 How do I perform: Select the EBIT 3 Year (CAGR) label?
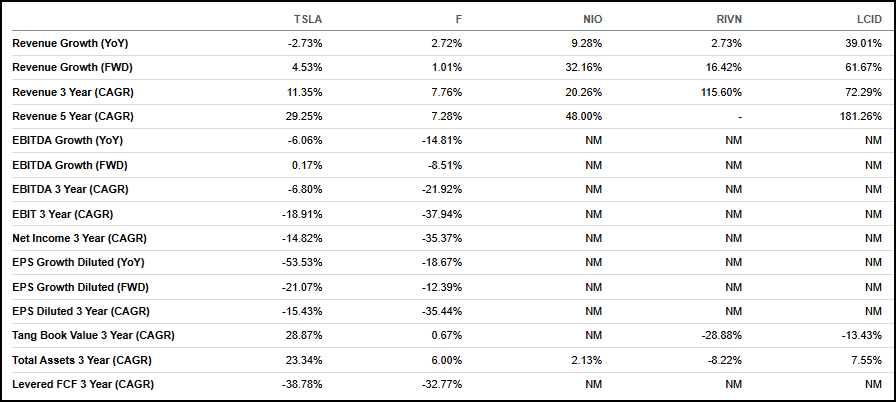[62, 214]
